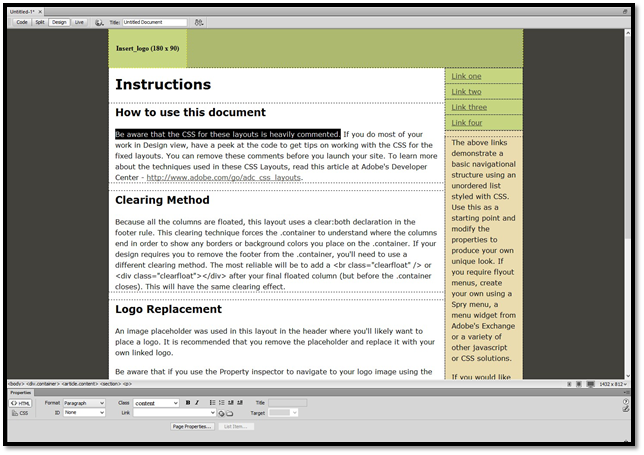
Task: Switch to Split view
Action: (x=39, y=23)
